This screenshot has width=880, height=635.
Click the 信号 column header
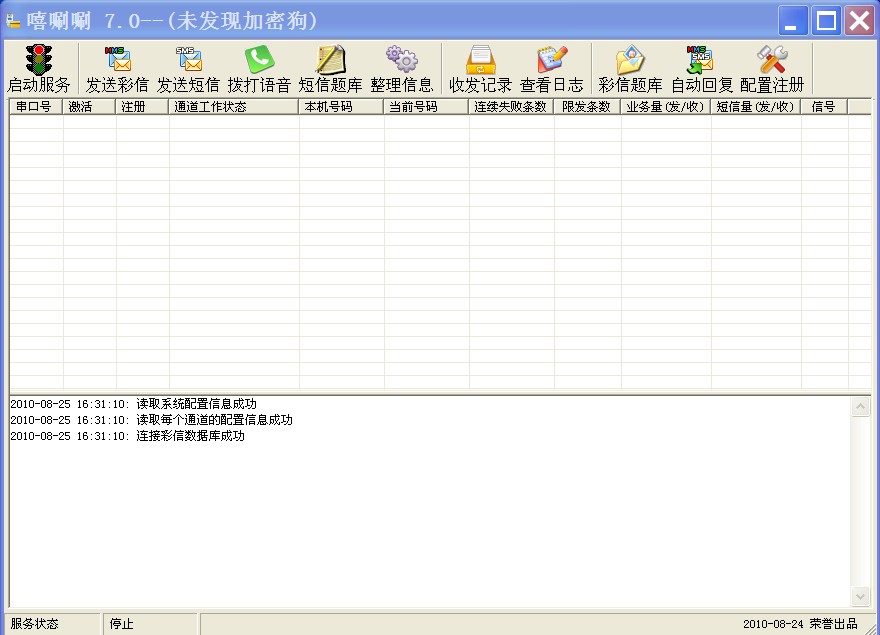click(824, 107)
